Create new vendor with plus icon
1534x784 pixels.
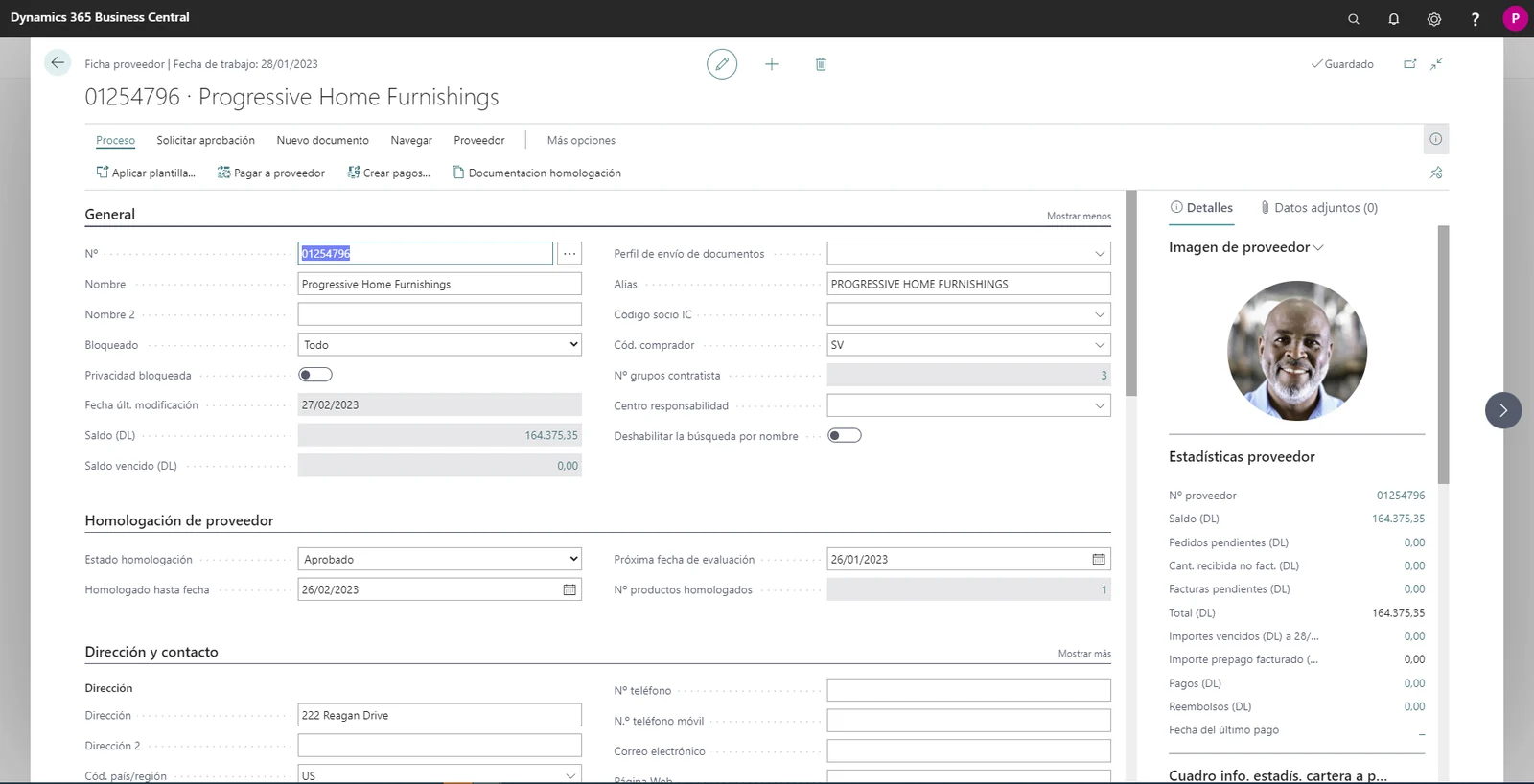[x=772, y=64]
